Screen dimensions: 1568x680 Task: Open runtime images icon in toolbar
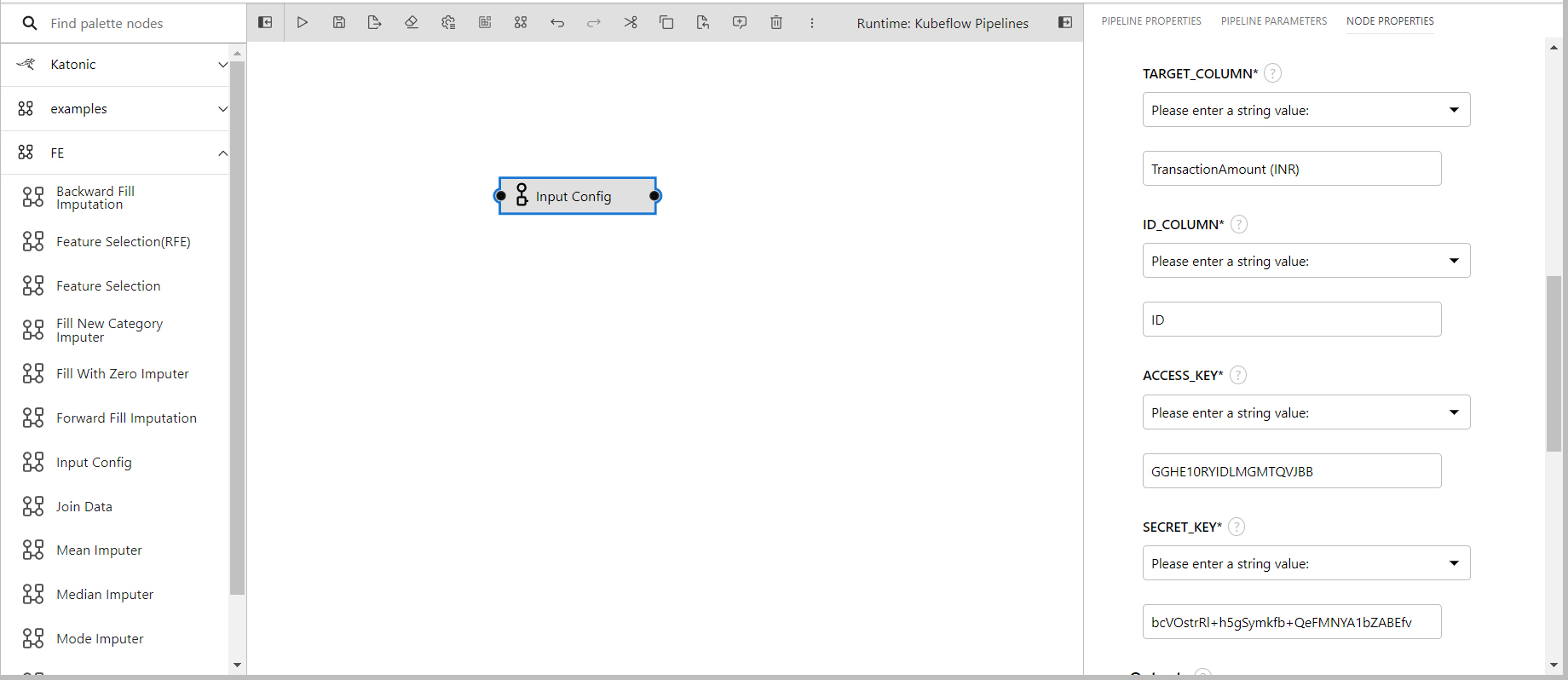click(485, 23)
